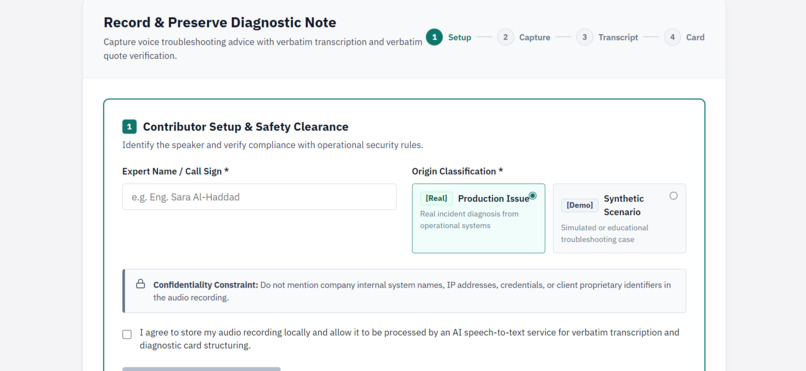Click the lock icon in the confidentiality notice
Viewport: 806px width, 371px height.
coord(140,284)
